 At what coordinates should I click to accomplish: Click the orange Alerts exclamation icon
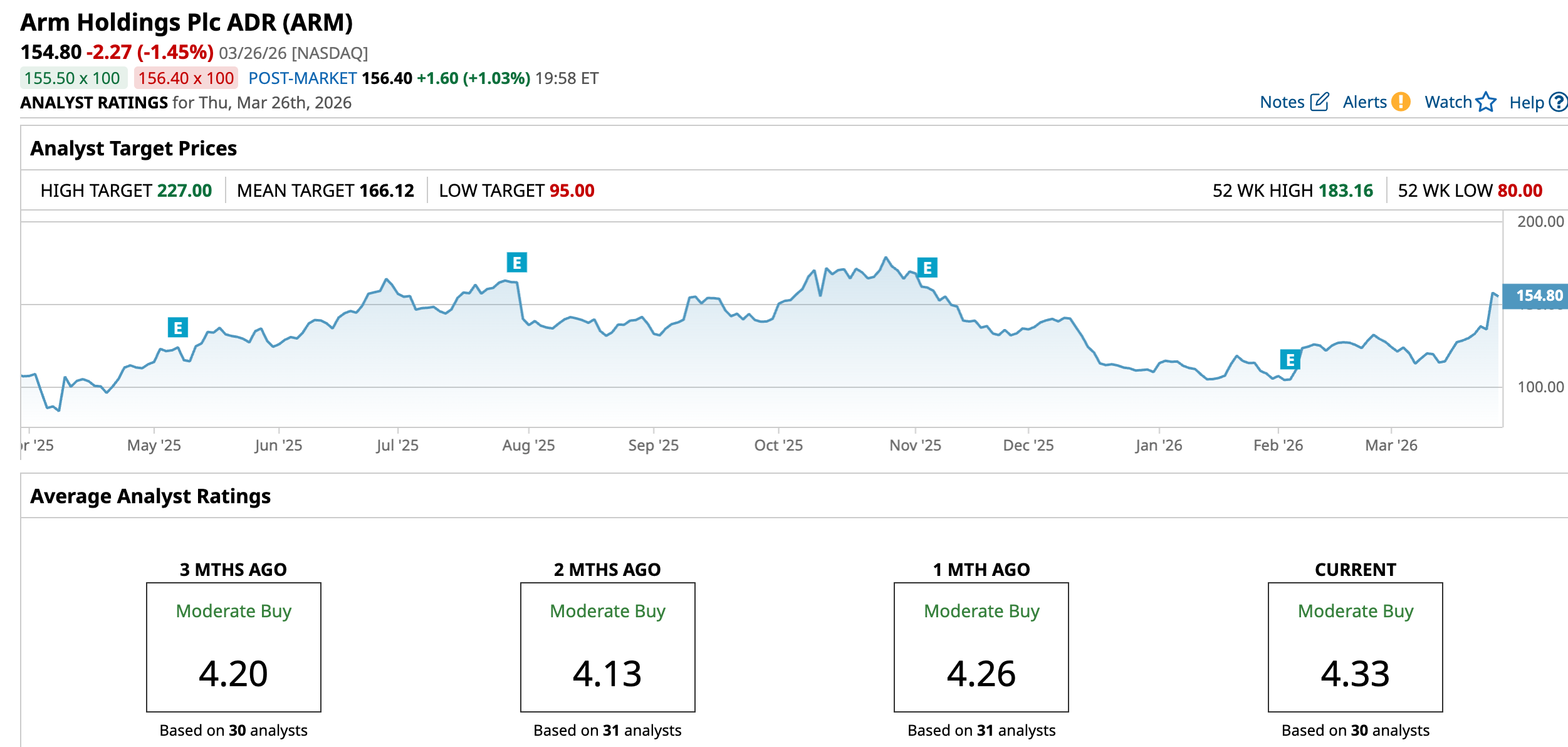[1401, 102]
